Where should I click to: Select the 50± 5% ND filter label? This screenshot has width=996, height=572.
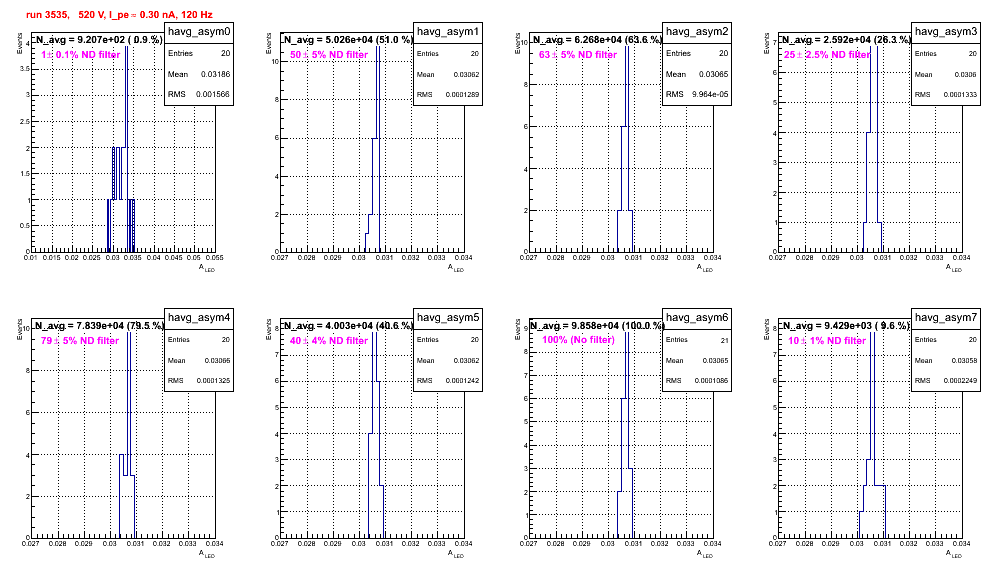[329, 55]
